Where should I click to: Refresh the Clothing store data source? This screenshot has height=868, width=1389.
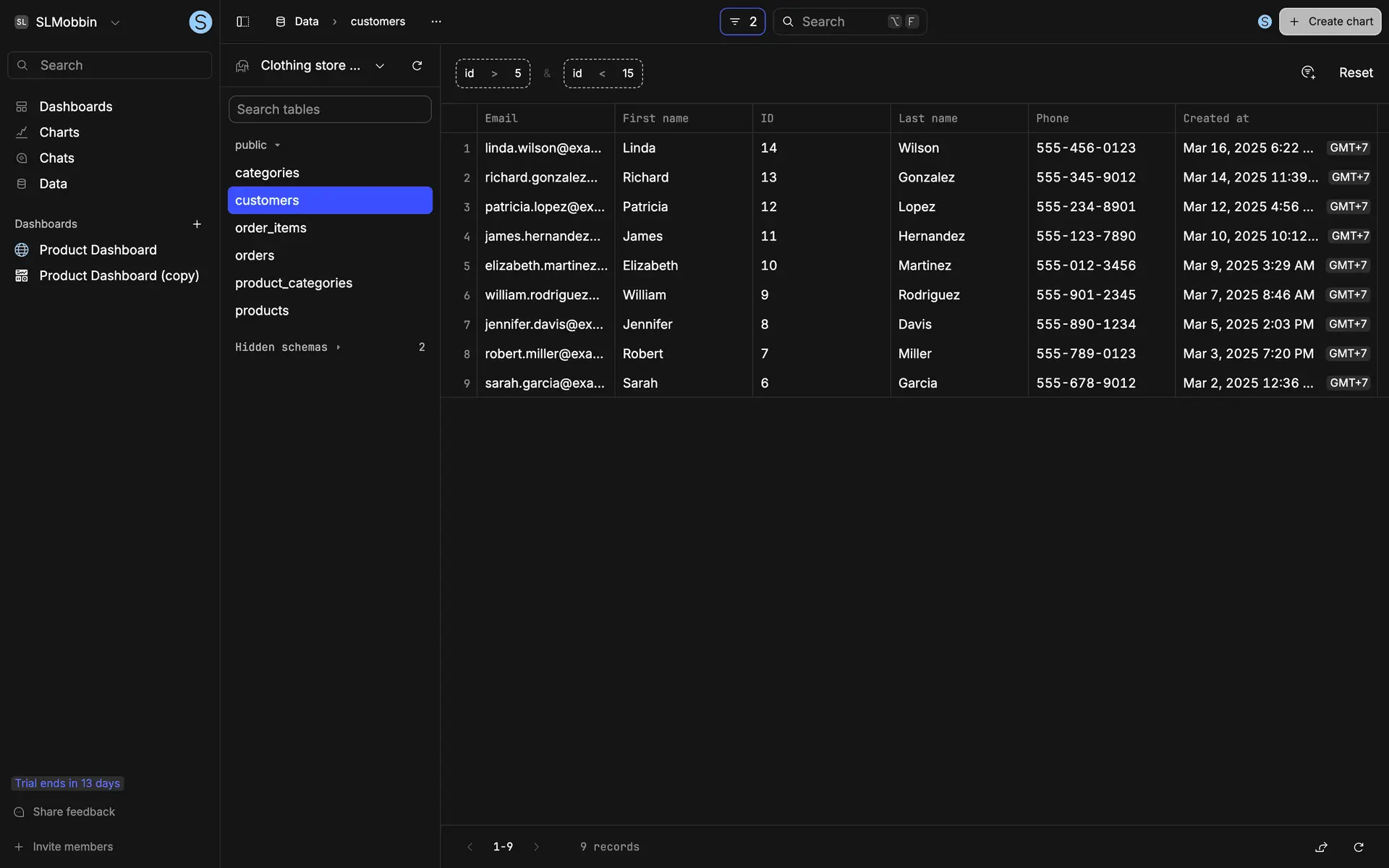click(417, 66)
